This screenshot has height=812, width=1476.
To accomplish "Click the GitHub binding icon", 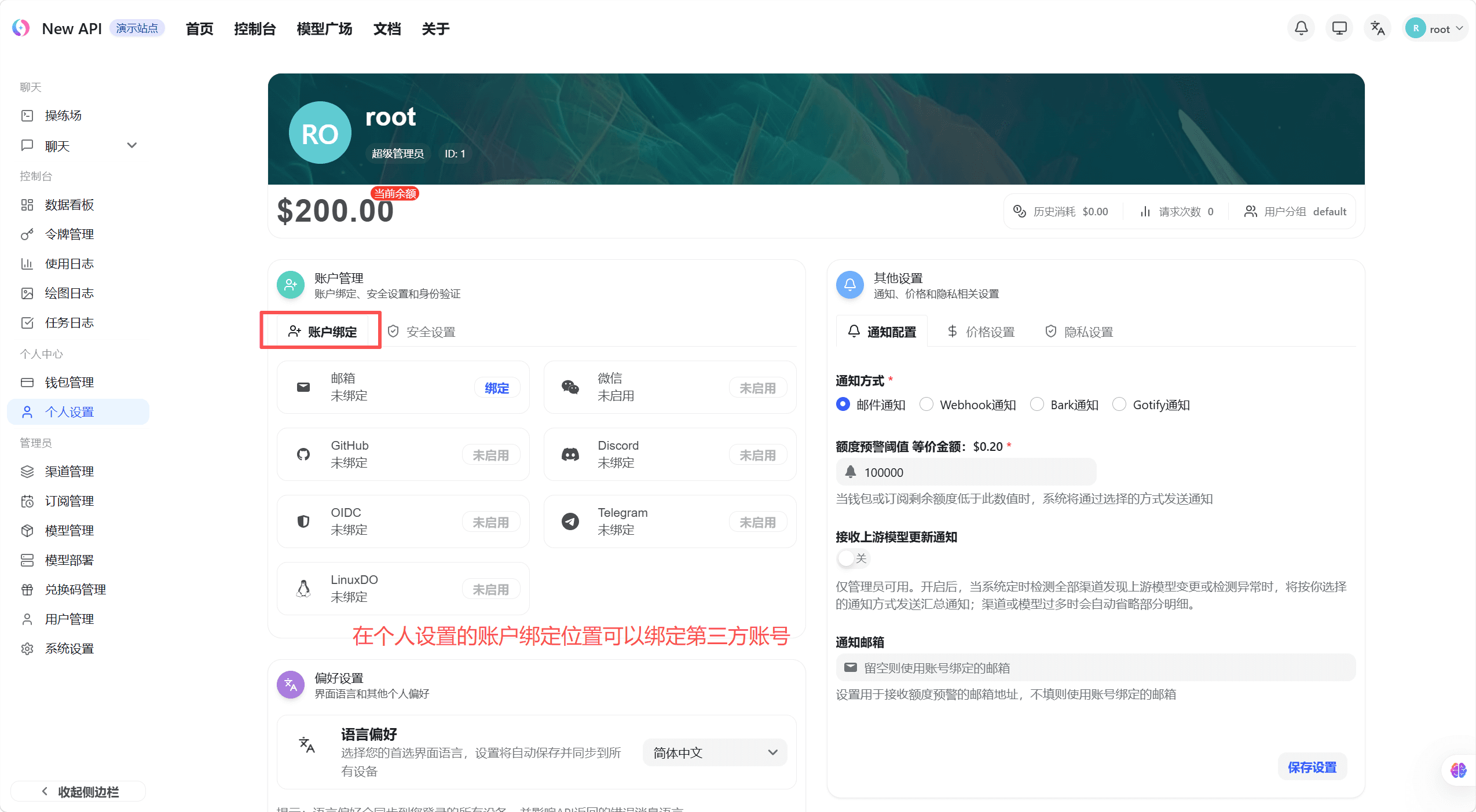I will coord(302,454).
